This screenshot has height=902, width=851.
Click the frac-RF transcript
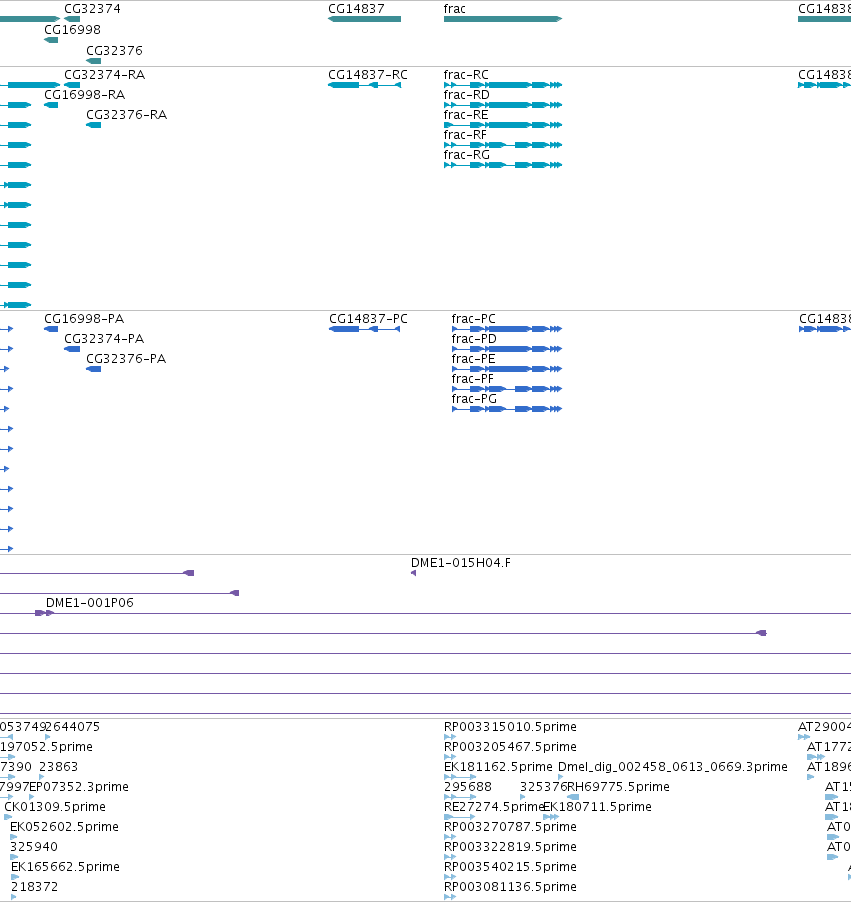(503, 145)
